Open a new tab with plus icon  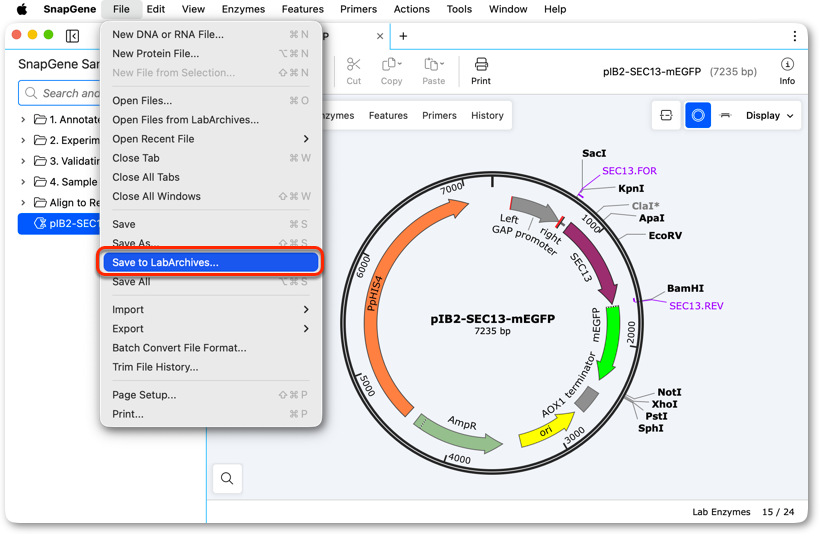(x=403, y=36)
